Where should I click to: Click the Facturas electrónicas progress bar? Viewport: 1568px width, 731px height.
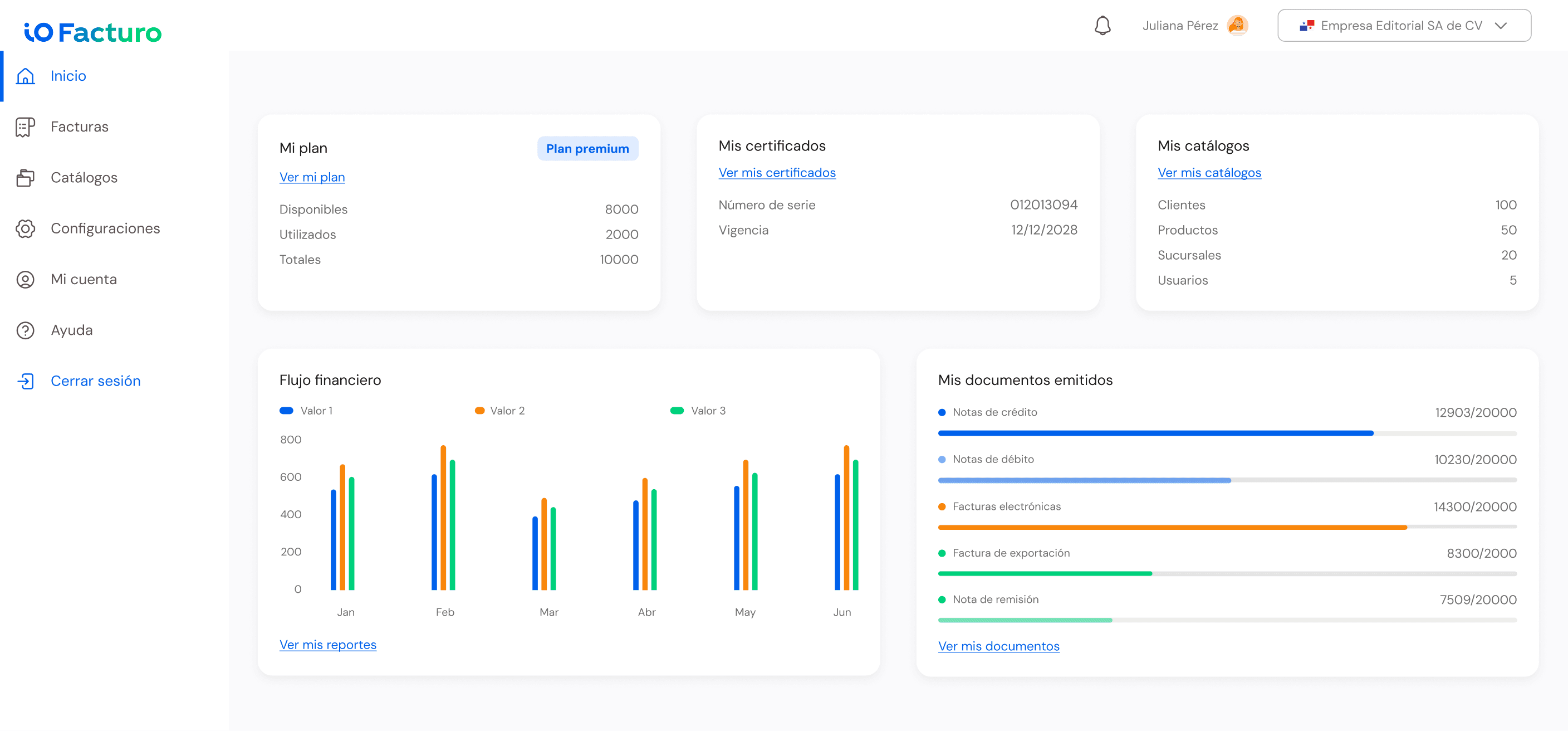1227,528
